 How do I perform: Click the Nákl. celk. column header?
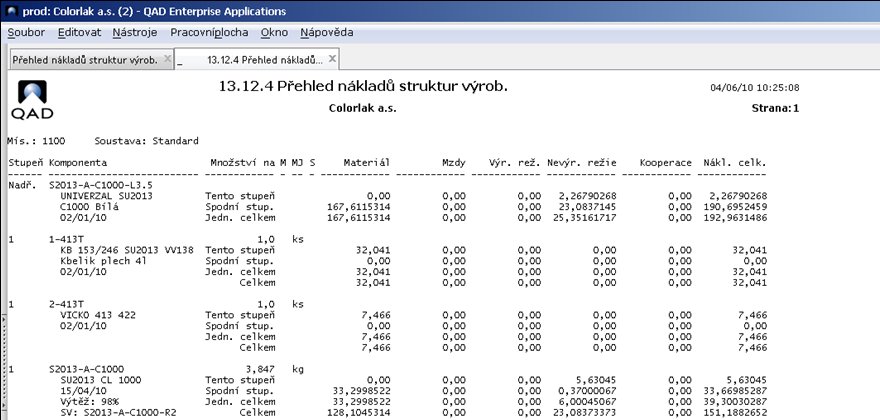[x=735, y=163]
